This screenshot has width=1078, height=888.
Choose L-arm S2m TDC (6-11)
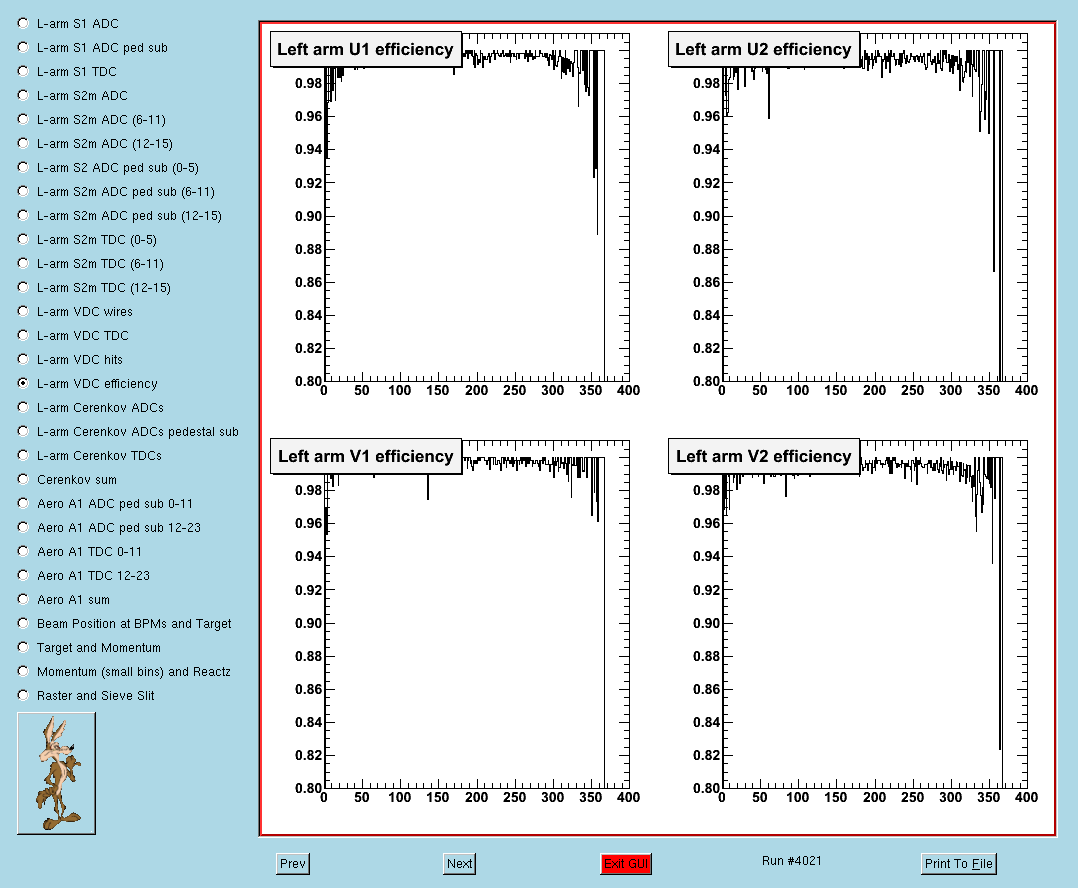(23, 263)
